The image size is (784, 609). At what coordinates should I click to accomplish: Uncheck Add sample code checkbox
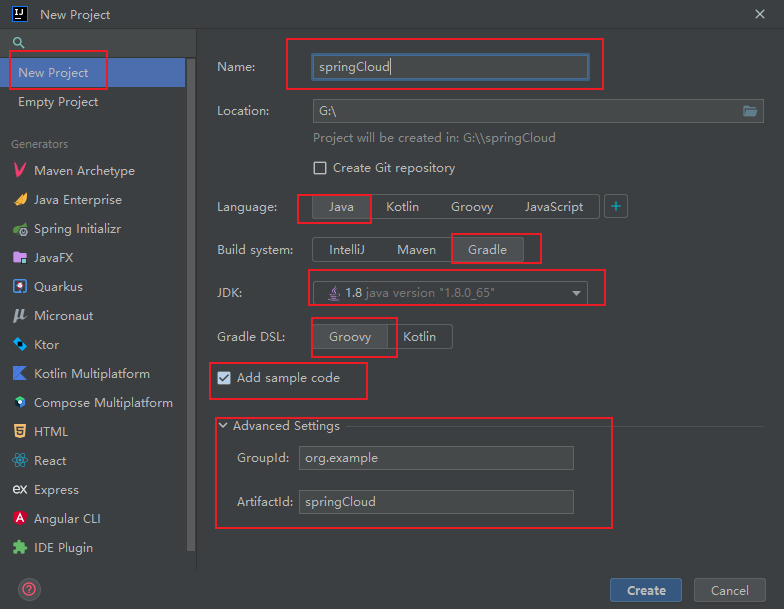click(x=224, y=378)
